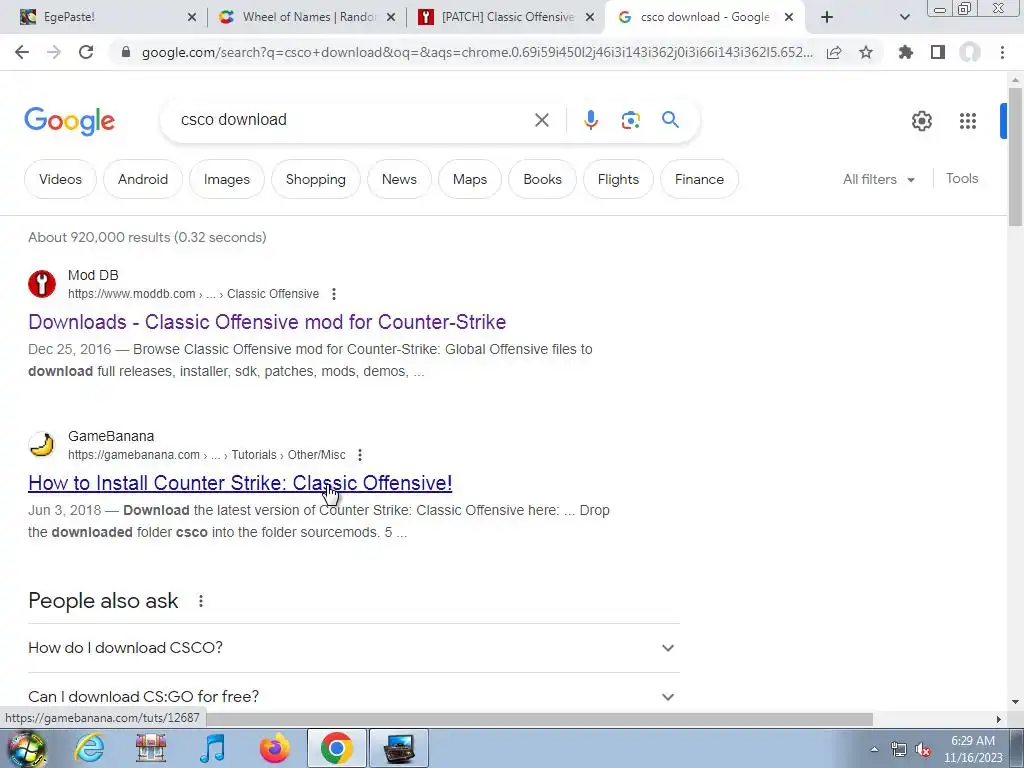Open the search Tools button
Viewport: 1024px width, 768px height.
(961, 178)
